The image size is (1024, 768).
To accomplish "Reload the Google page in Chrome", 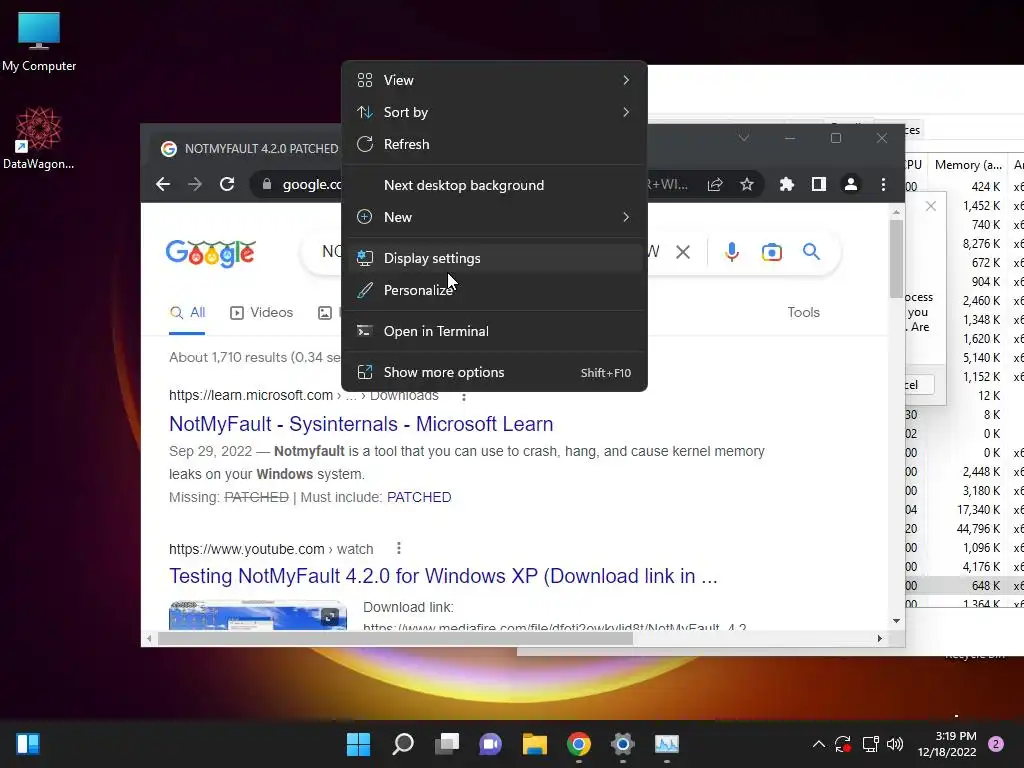I will pyautogui.click(x=227, y=185).
